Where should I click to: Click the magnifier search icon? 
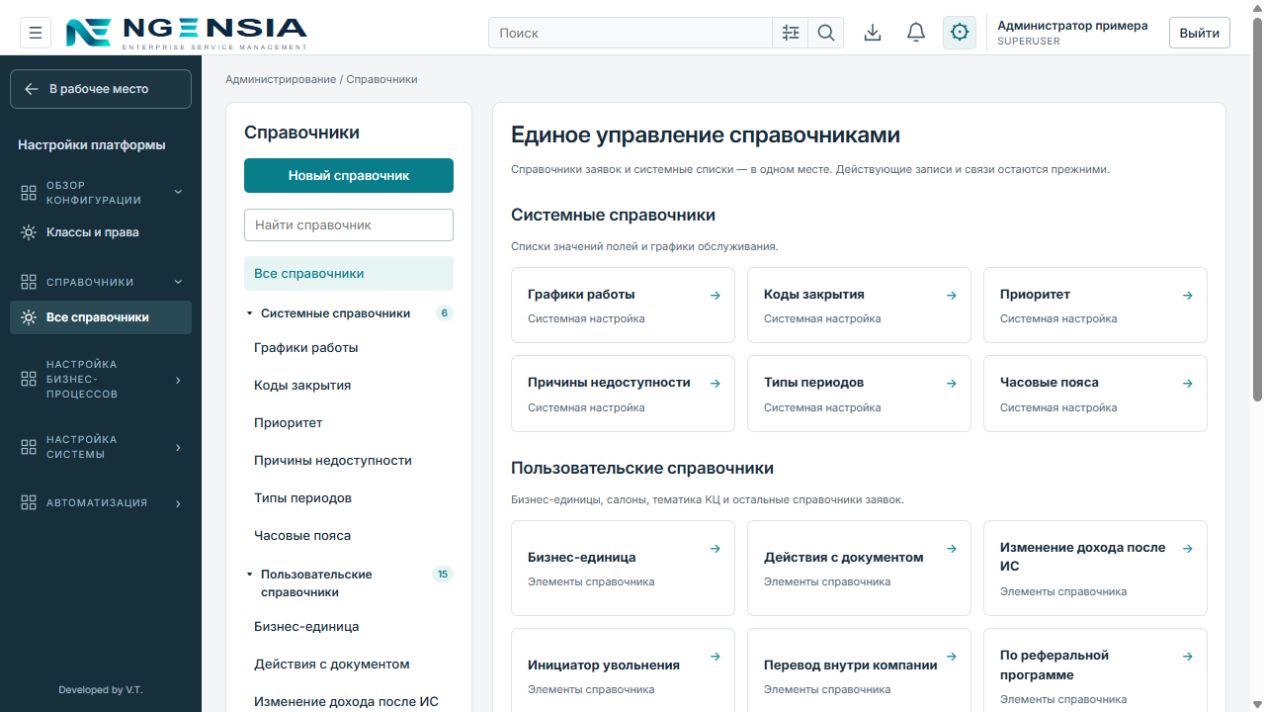(826, 33)
